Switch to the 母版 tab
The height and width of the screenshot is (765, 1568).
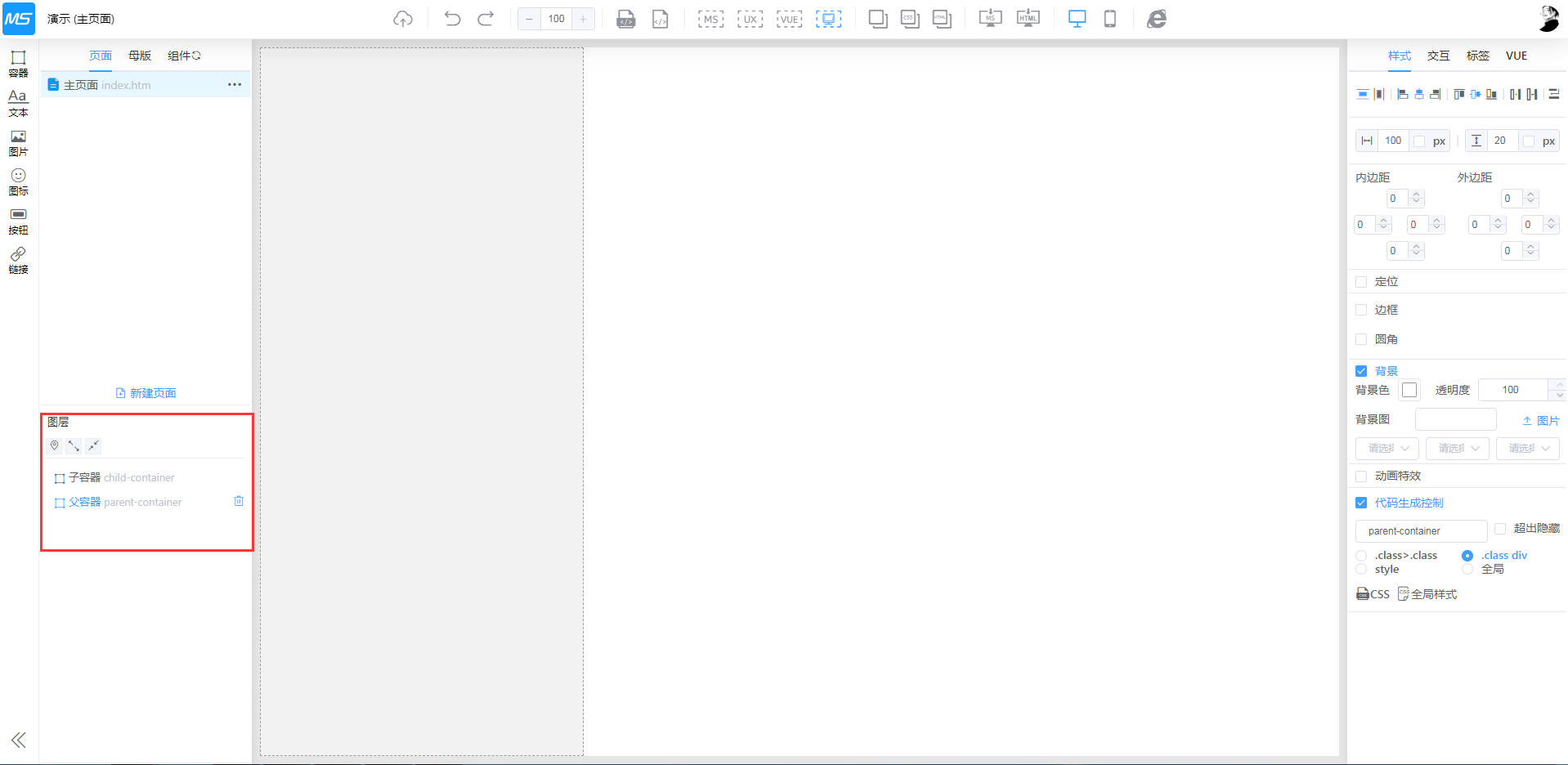tap(140, 56)
